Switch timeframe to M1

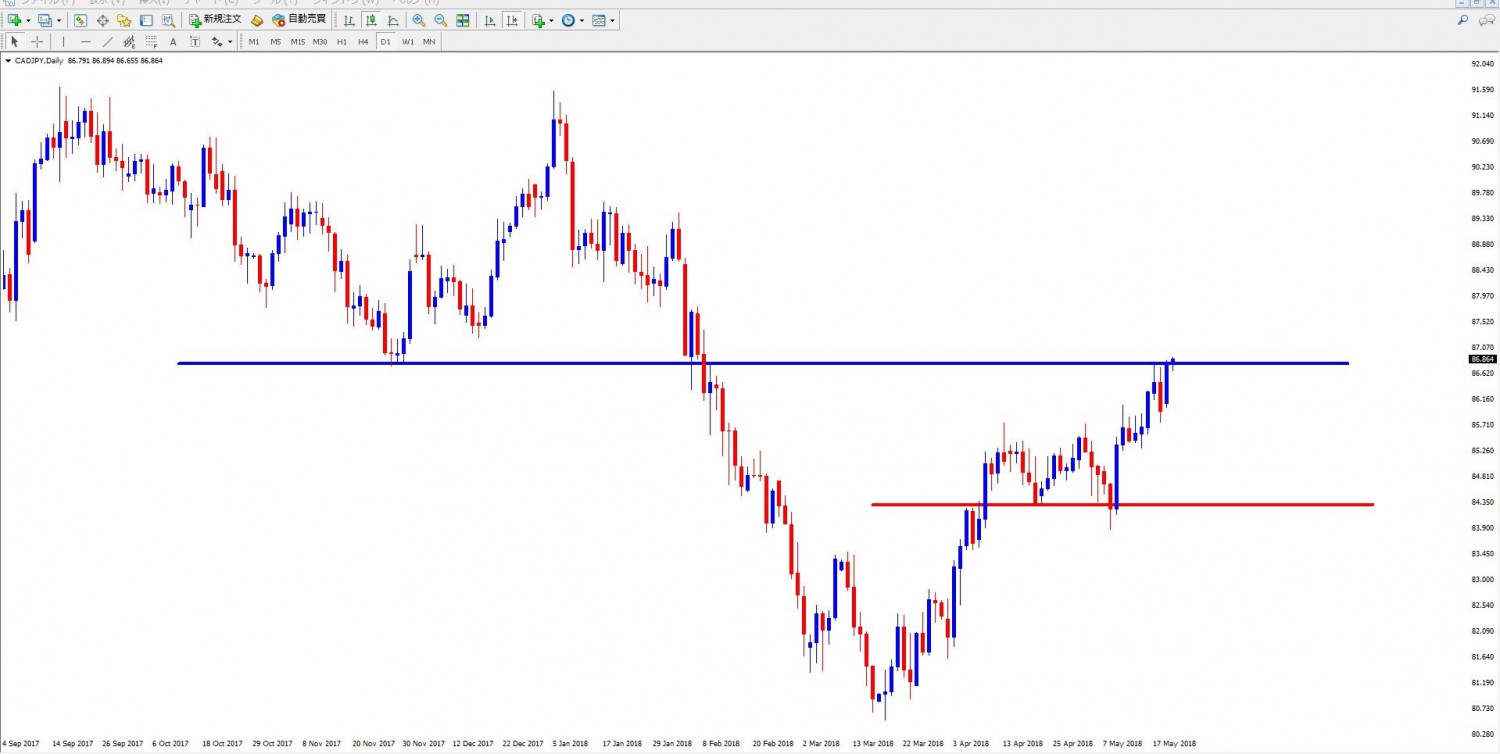coord(254,41)
